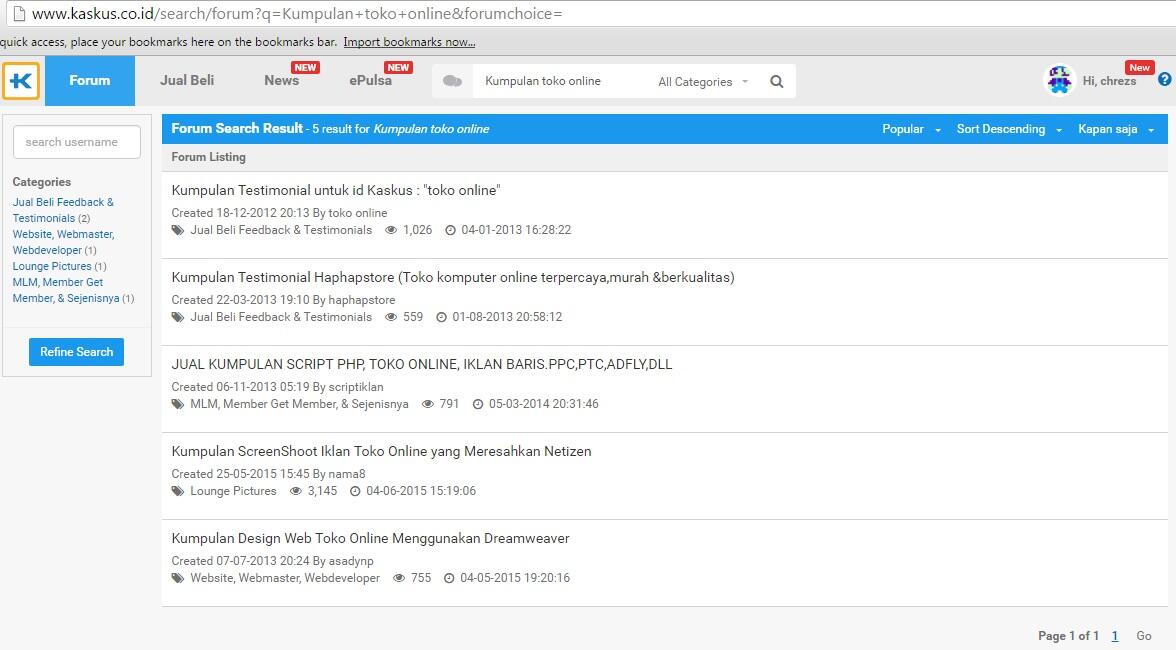Open thread Kumpulan Design Web Toko Online
The height and width of the screenshot is (650, 1176).
[x=370, y=538]
